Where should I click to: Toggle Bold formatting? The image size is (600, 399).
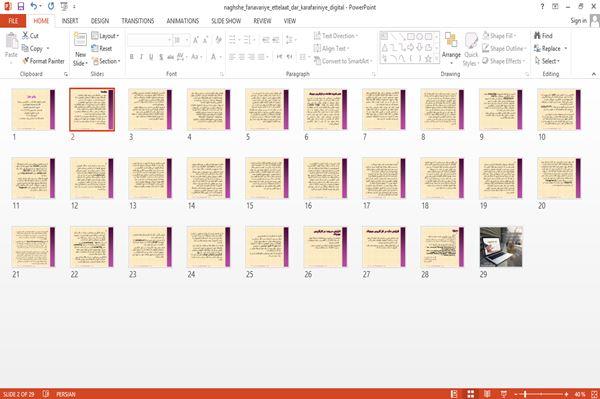pos(132,57)
